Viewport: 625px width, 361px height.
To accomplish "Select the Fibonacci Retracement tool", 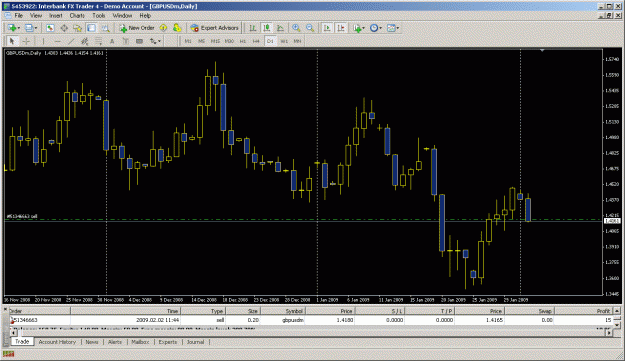I will 98,41.
